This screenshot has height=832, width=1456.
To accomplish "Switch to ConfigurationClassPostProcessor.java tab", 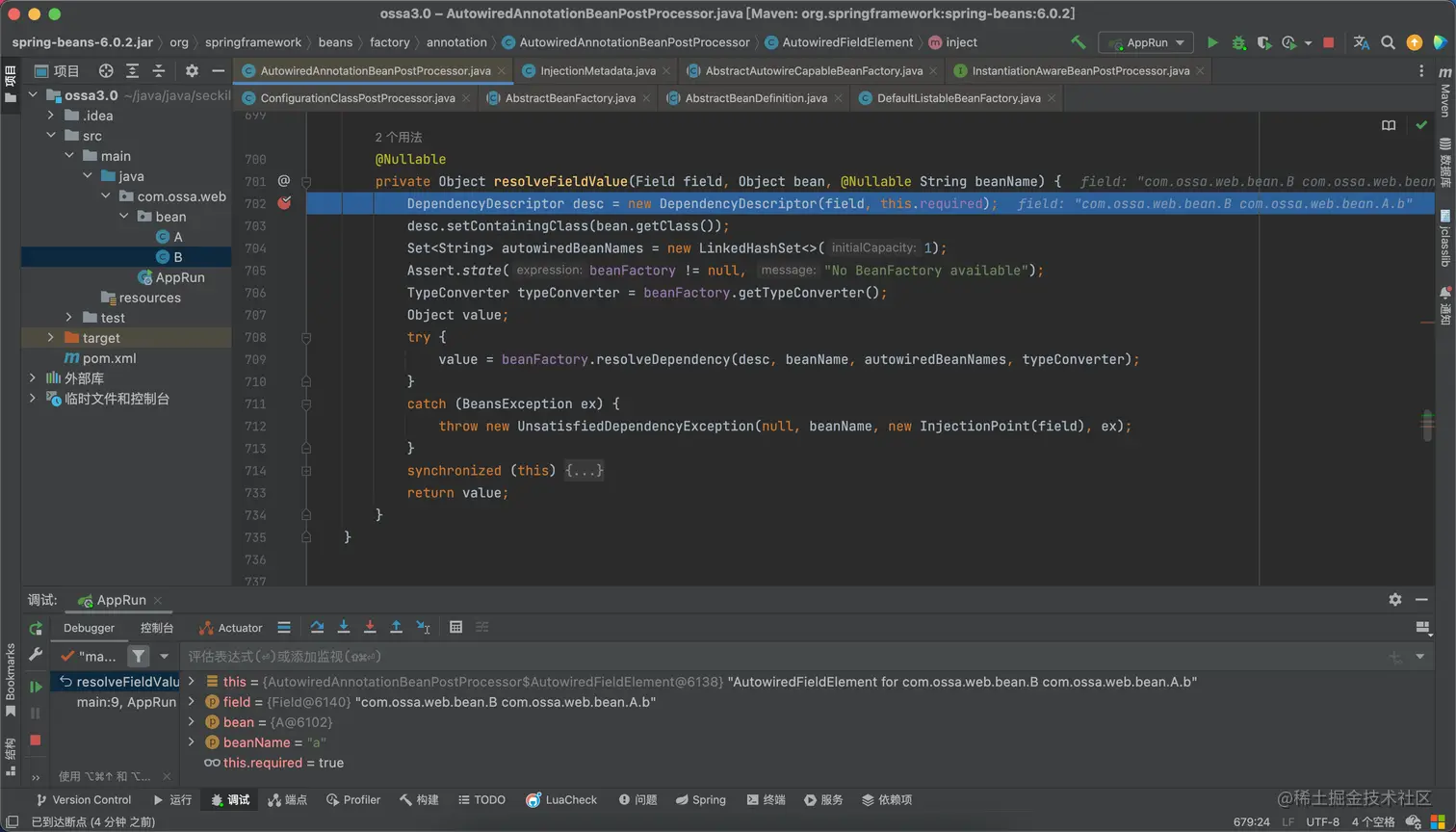I will [x=357, y=98].
